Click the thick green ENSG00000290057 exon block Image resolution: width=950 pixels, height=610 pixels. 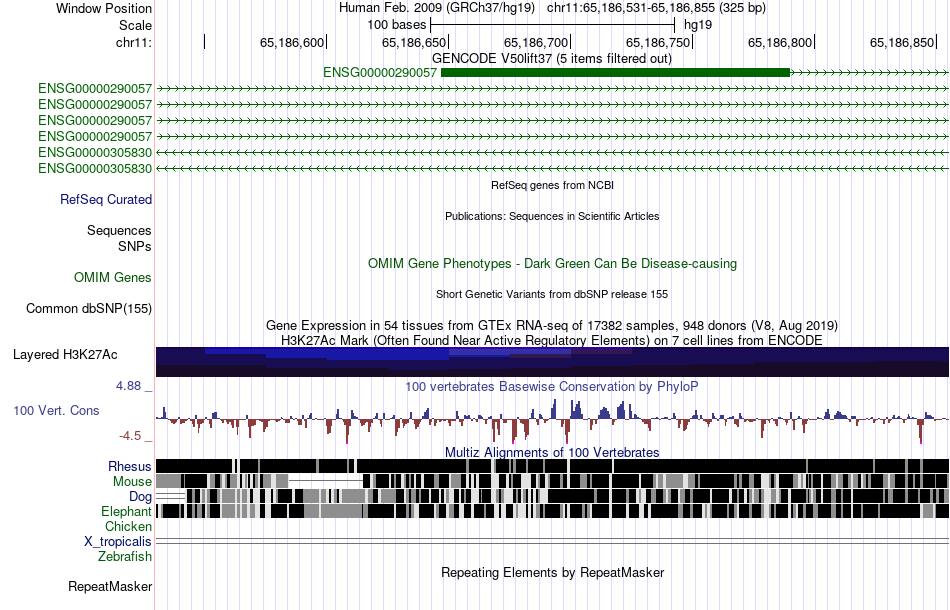(x=616, y=73)
